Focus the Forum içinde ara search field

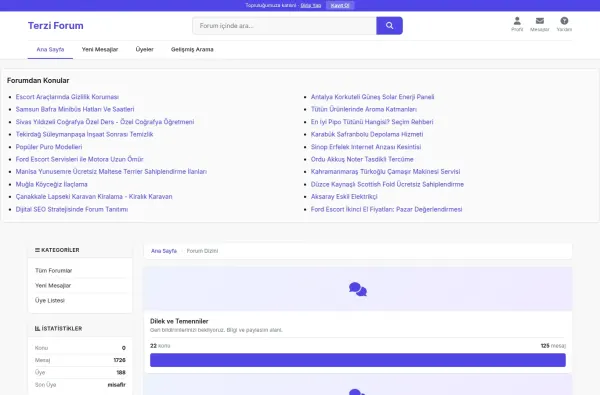pyautogui.click(x=284, y=26)
